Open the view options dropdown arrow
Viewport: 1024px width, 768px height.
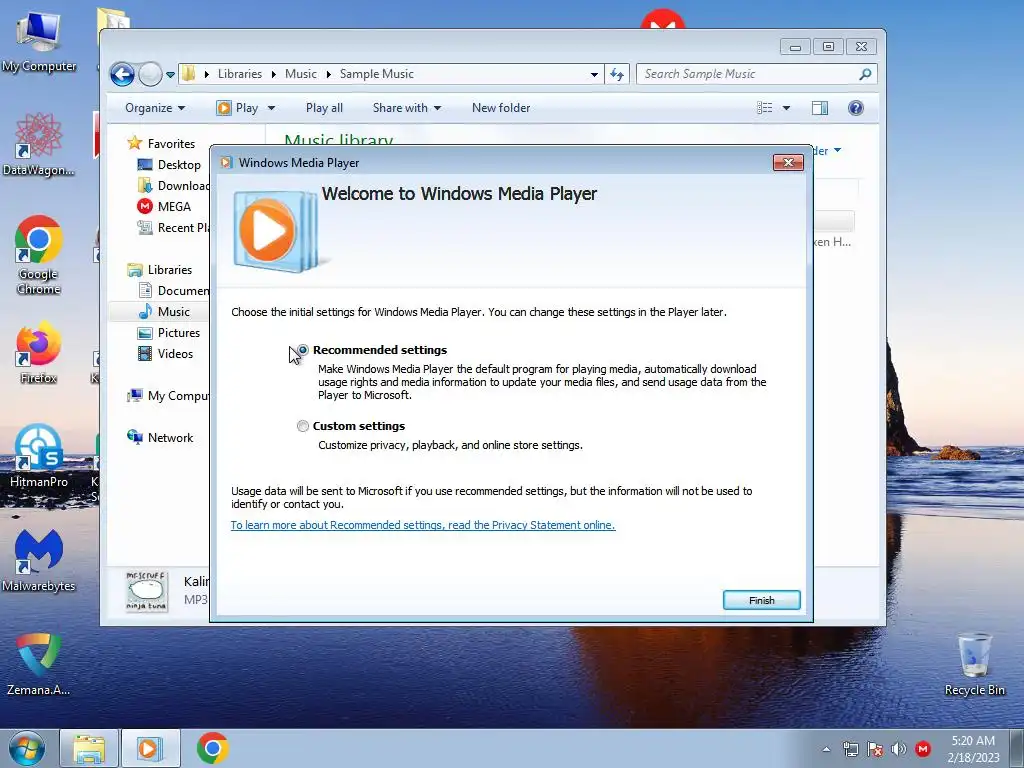click(x=786, y=108)
